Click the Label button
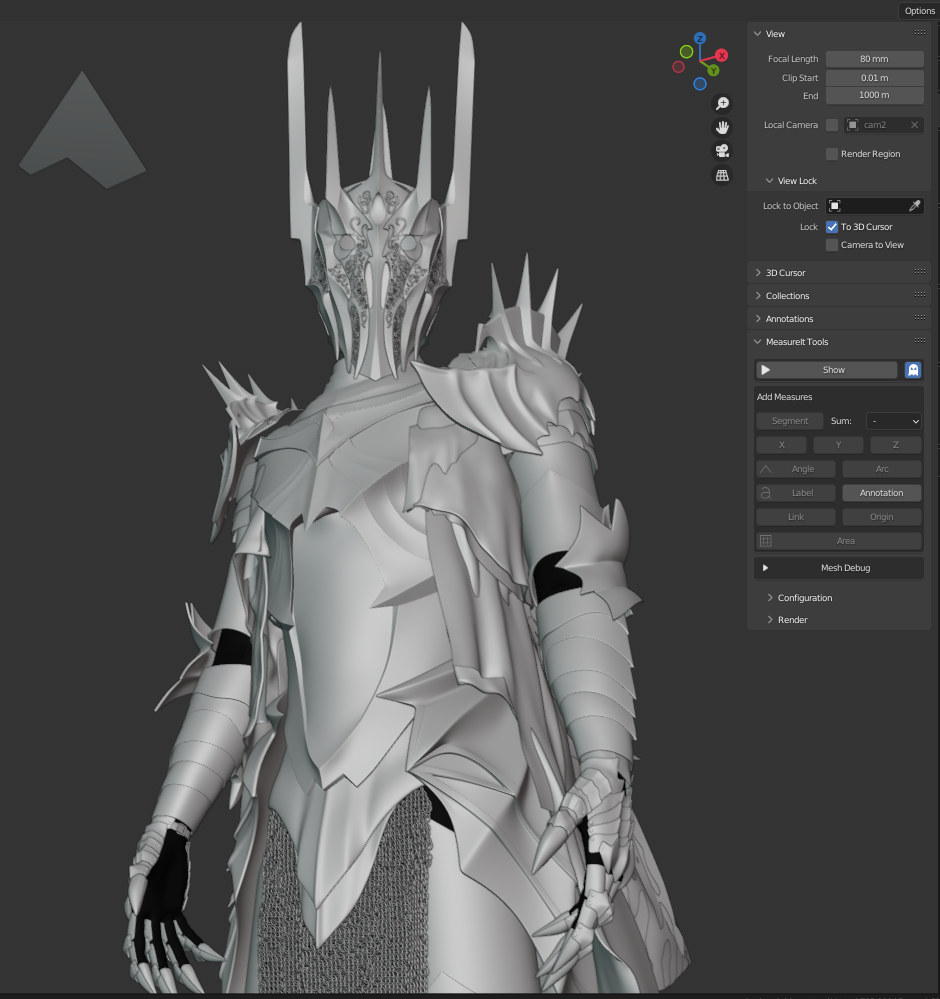The width and height of the screenshot is (940, 999). (796, 493)
